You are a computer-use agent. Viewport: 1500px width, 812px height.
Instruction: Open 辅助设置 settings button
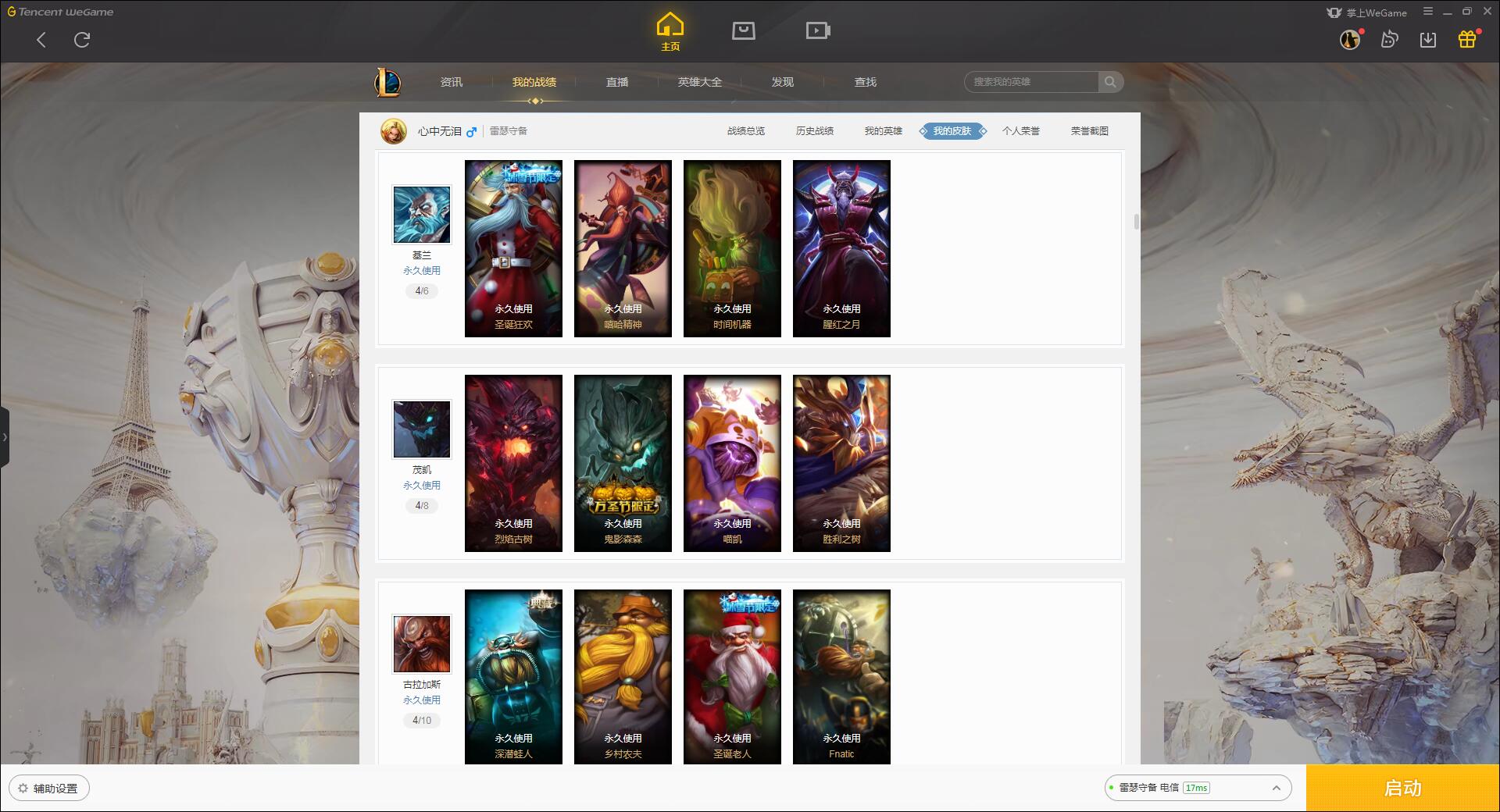[48, 789]
